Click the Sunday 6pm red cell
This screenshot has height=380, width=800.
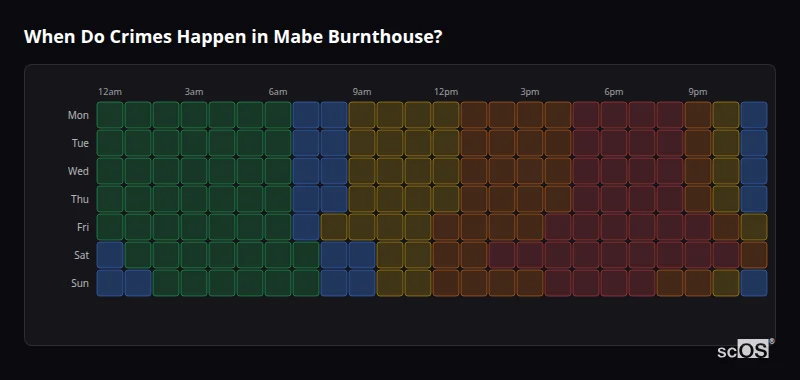pos(614,283)
